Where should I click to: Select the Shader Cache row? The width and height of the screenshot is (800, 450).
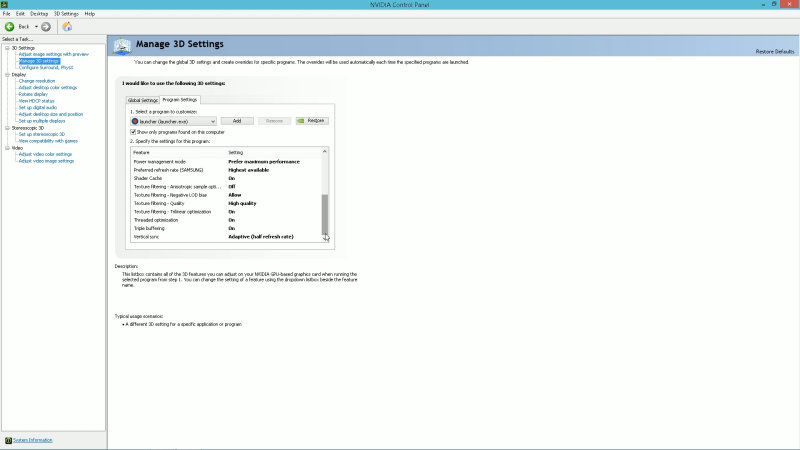[226, 179]
